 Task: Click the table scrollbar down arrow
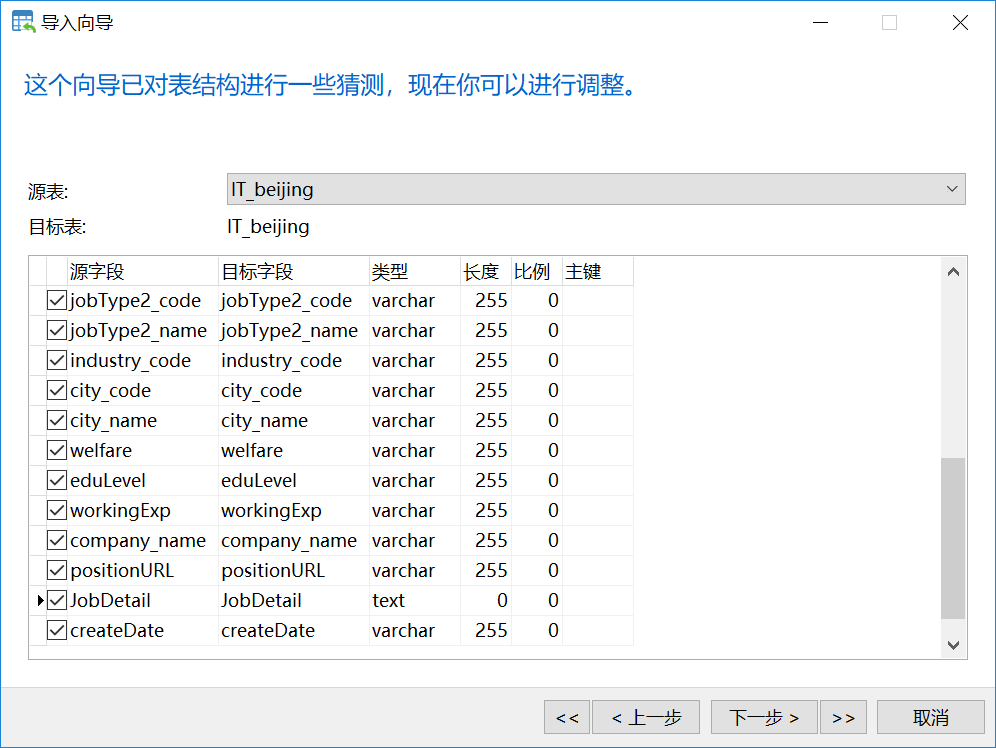(x=954, y=645)
